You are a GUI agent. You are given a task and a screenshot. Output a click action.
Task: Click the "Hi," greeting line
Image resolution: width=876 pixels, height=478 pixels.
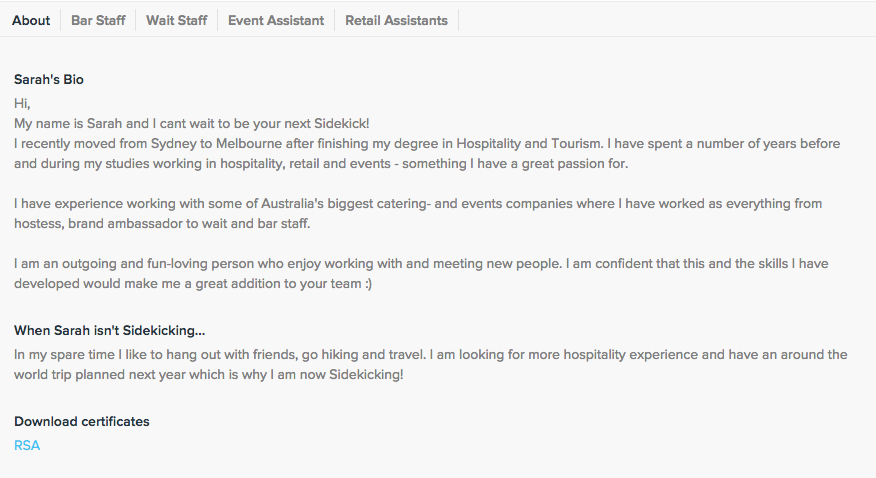pyautogui.click(x=22, y=102)
